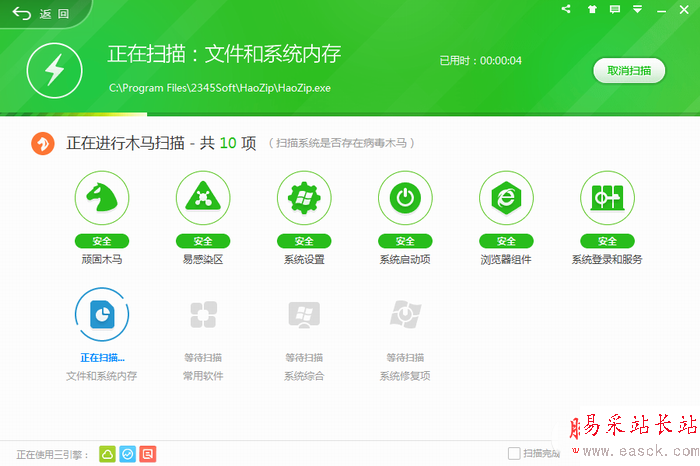Viewport: 700px width, 466px height.
Task: Click the 正在扫描... status text
Action: 102,358
